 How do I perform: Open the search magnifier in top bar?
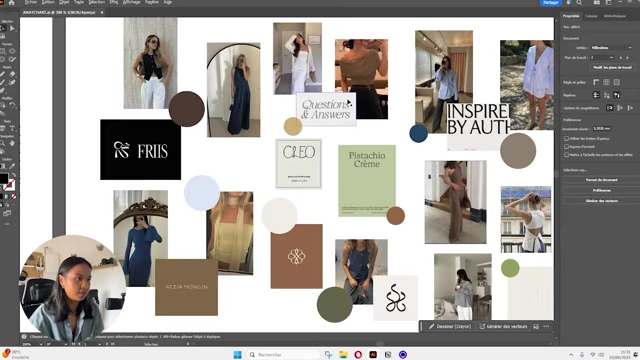click(579, 2)
